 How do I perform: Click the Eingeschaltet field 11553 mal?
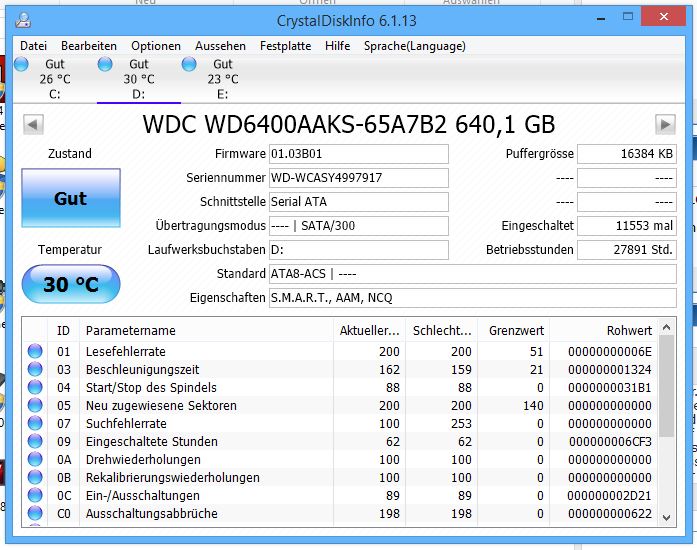coord(627,226)
